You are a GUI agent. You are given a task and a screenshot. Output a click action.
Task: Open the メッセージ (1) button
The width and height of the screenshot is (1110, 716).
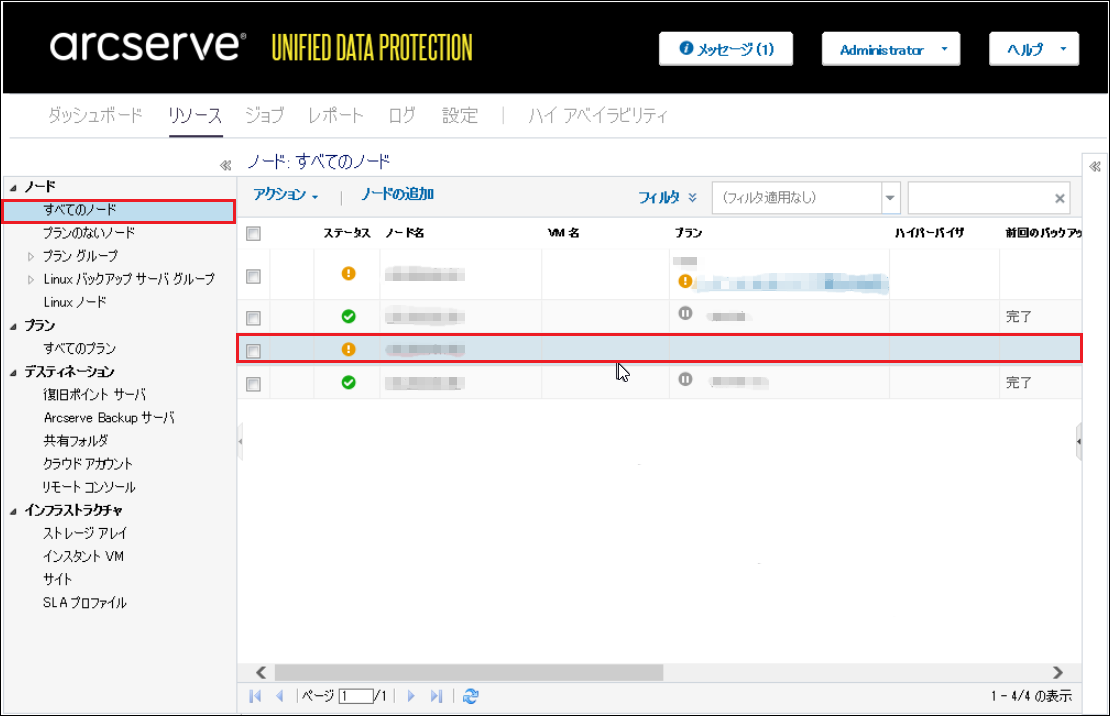point(726,49)
